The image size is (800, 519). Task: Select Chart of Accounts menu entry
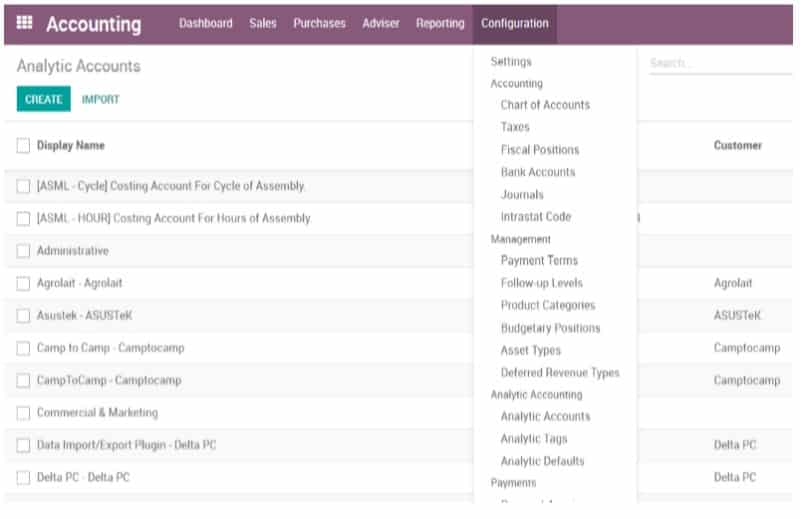tap(545, 105)
